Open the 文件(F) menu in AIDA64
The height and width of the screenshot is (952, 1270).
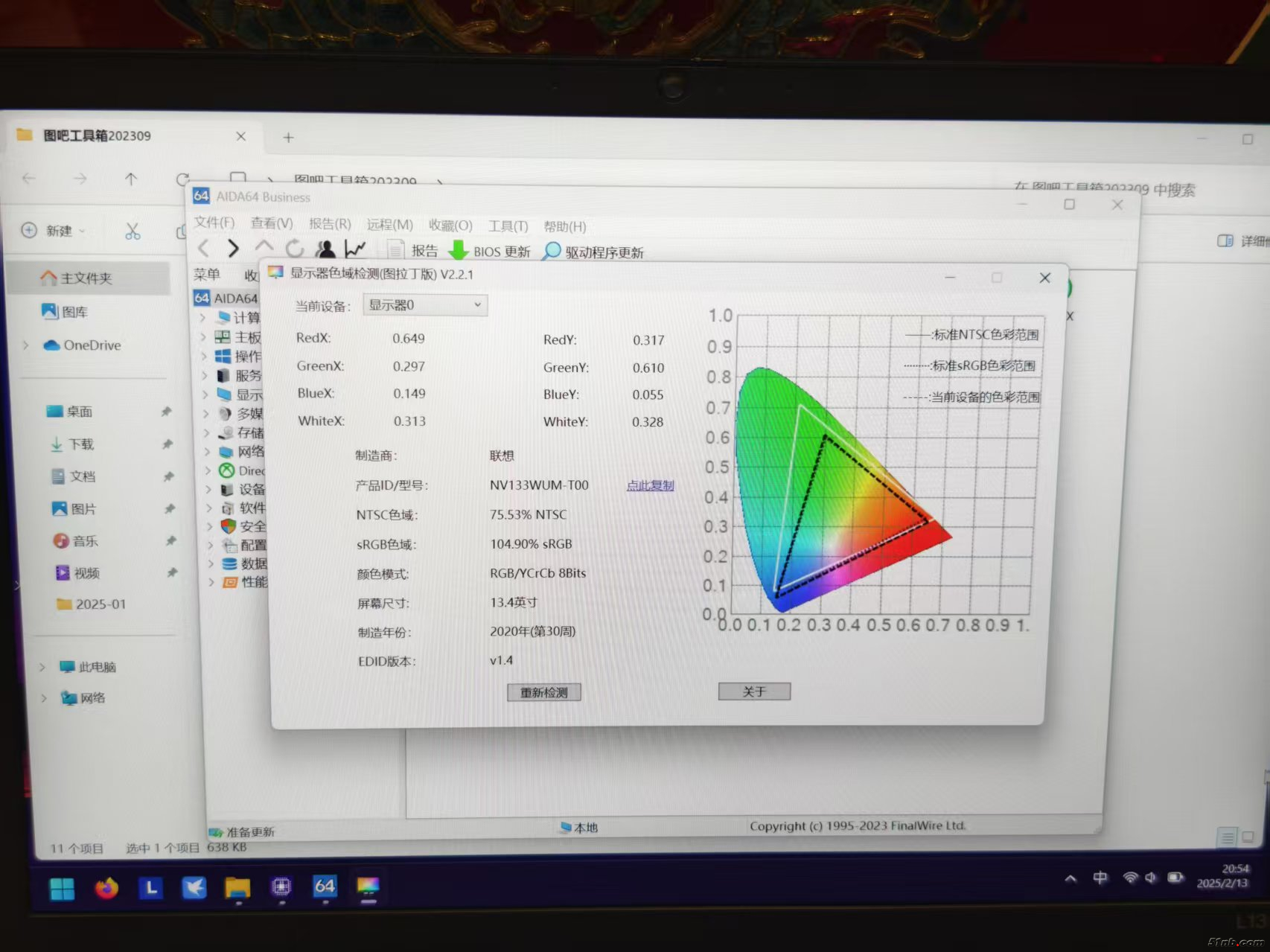pos(214,223)
